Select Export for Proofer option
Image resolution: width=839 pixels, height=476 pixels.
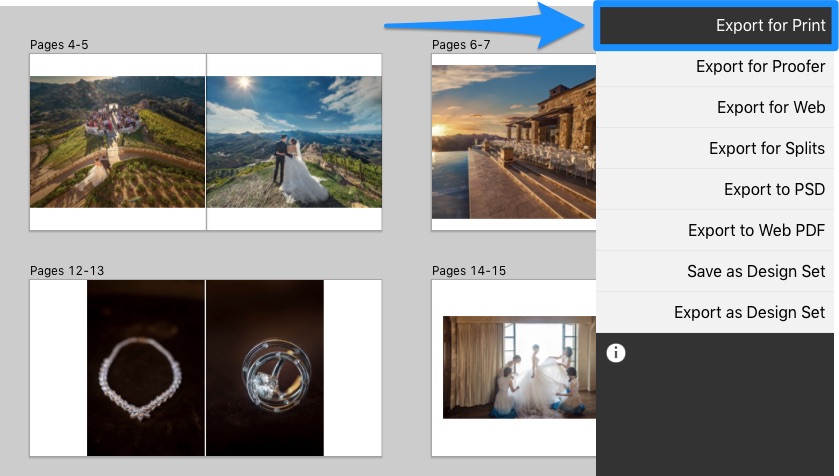point(715,66)
